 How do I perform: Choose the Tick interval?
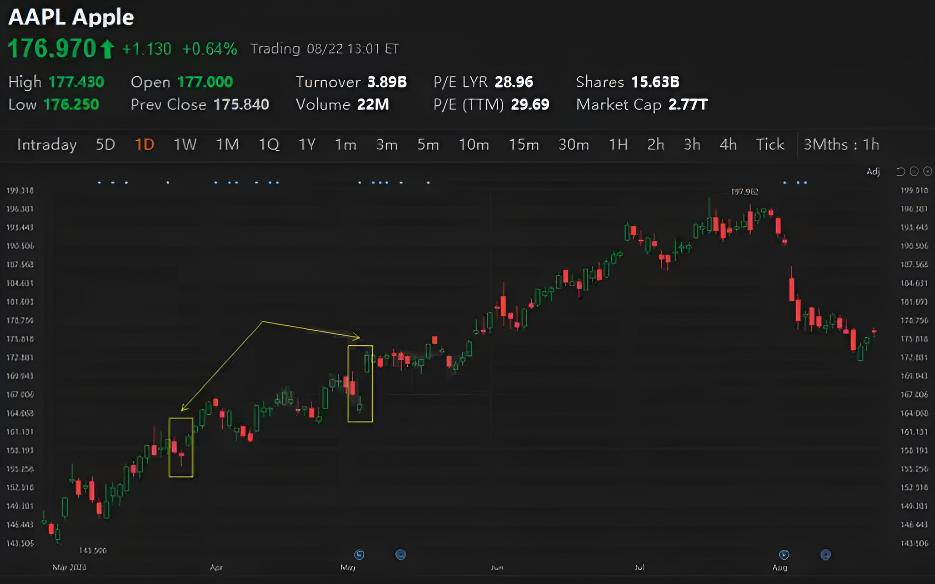tap(770, 144)
